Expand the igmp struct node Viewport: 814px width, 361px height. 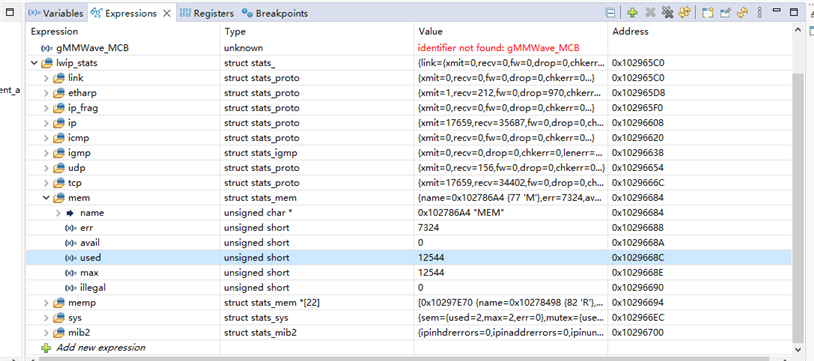pyautogui.click(x=46, y=153)
